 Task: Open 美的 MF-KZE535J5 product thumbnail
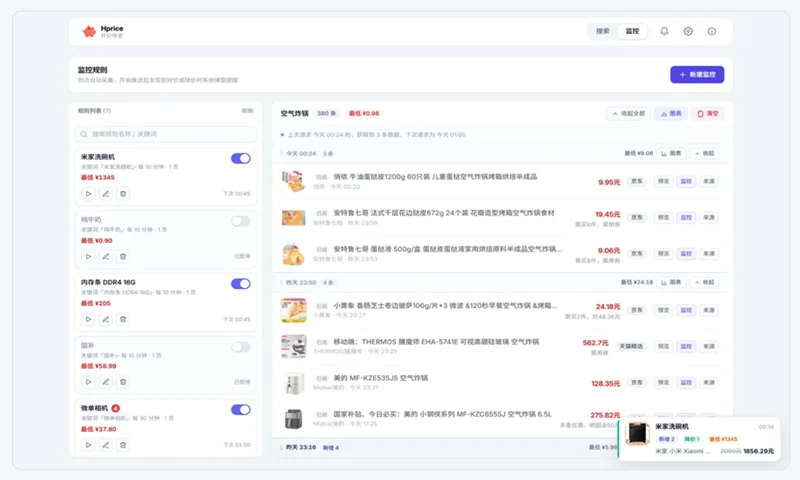click(293, 383)
